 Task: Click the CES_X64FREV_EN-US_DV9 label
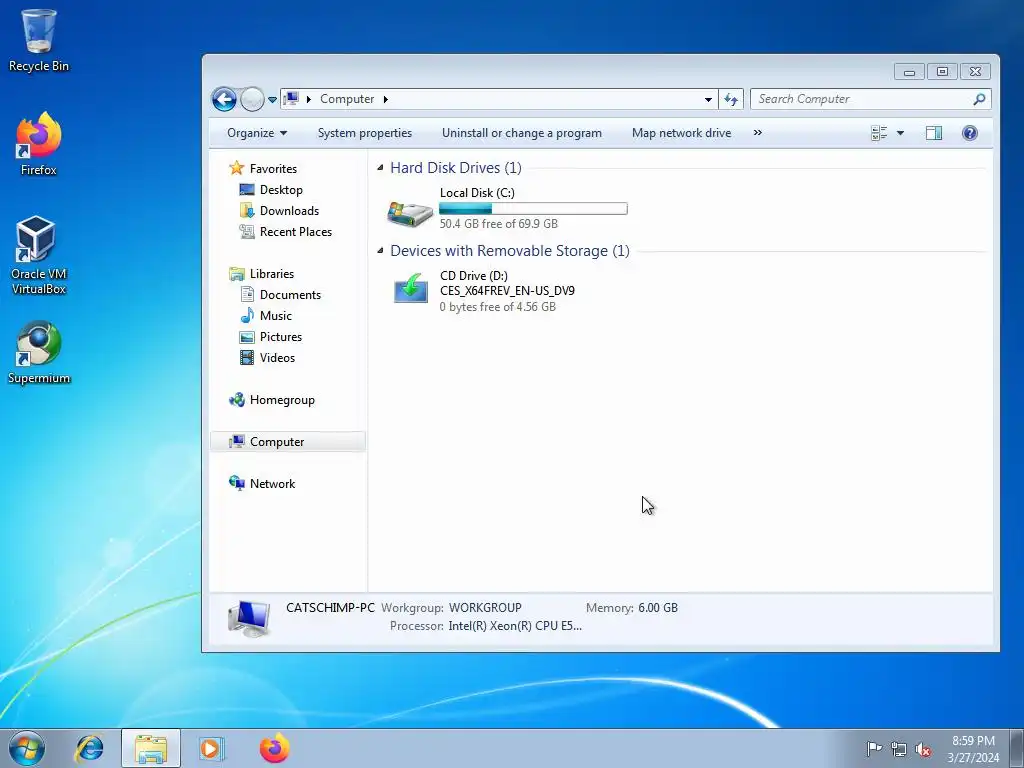point(507,291)
